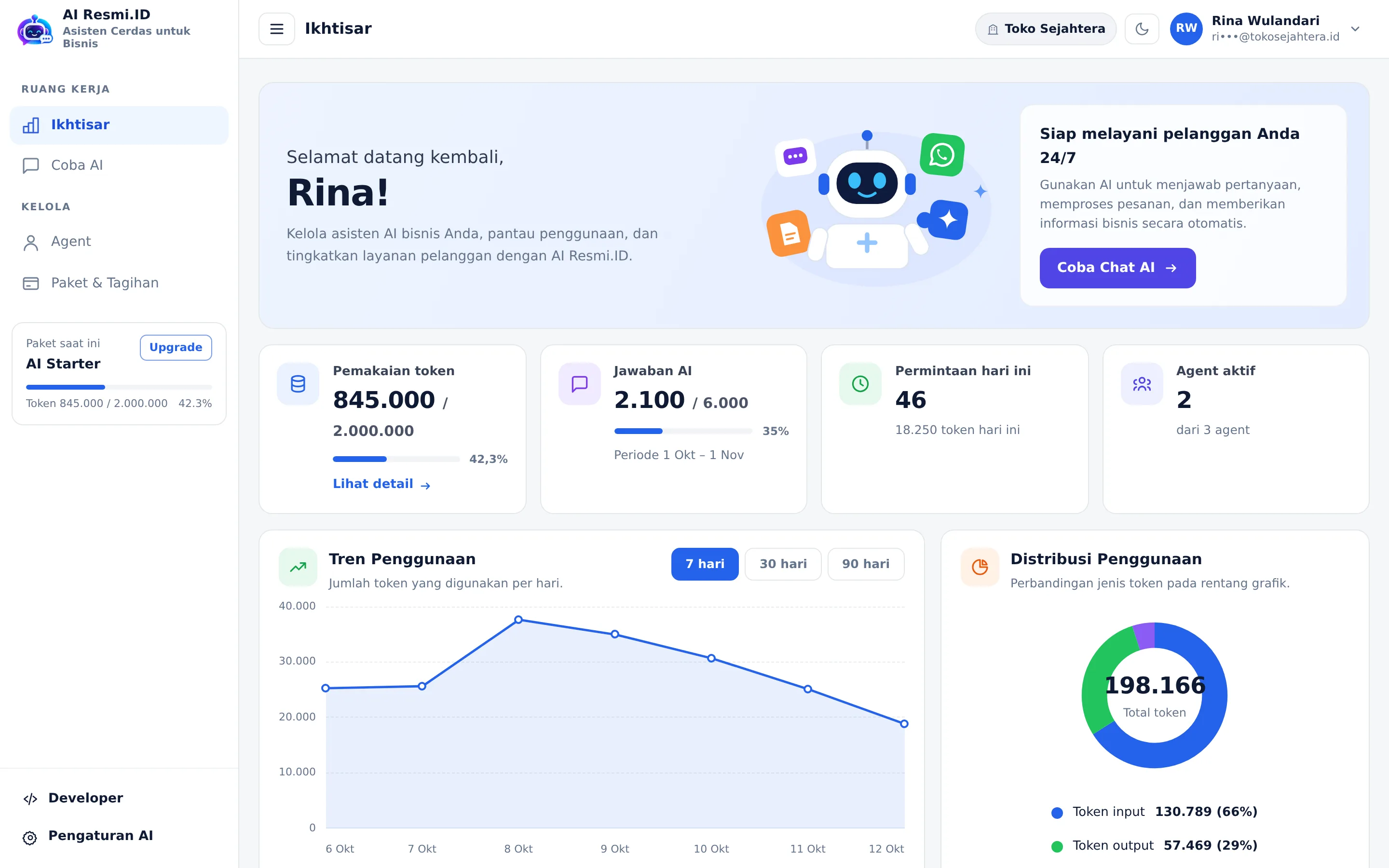Open the Lihat detail link
The height and width of the screenshot is (868, 1389).
point(381,484)
